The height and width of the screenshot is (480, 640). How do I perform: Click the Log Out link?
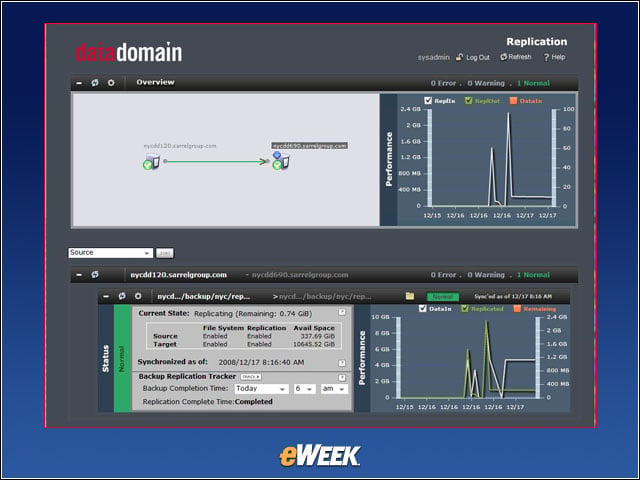473,57
